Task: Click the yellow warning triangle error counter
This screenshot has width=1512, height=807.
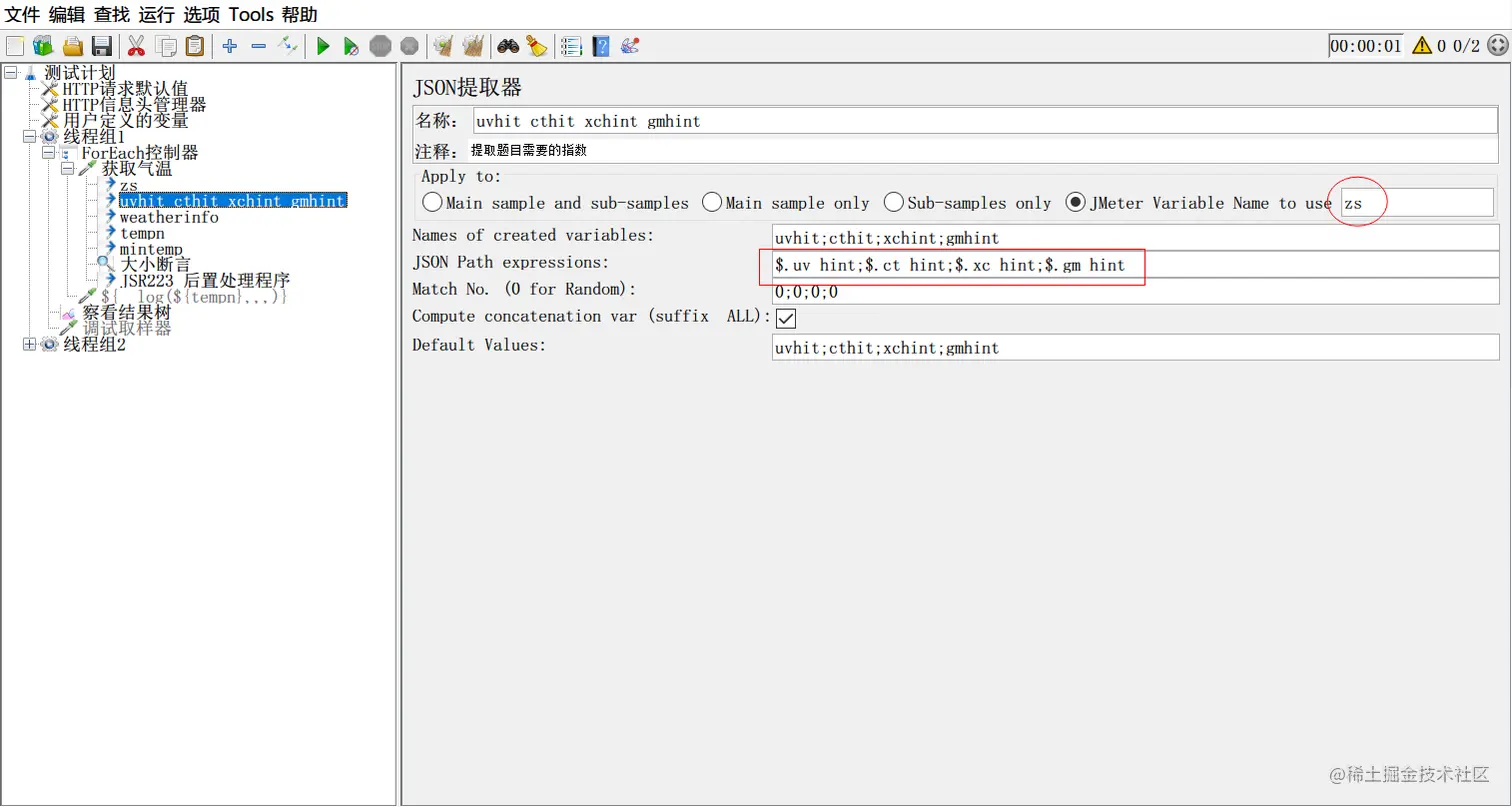Action: 1421,46
